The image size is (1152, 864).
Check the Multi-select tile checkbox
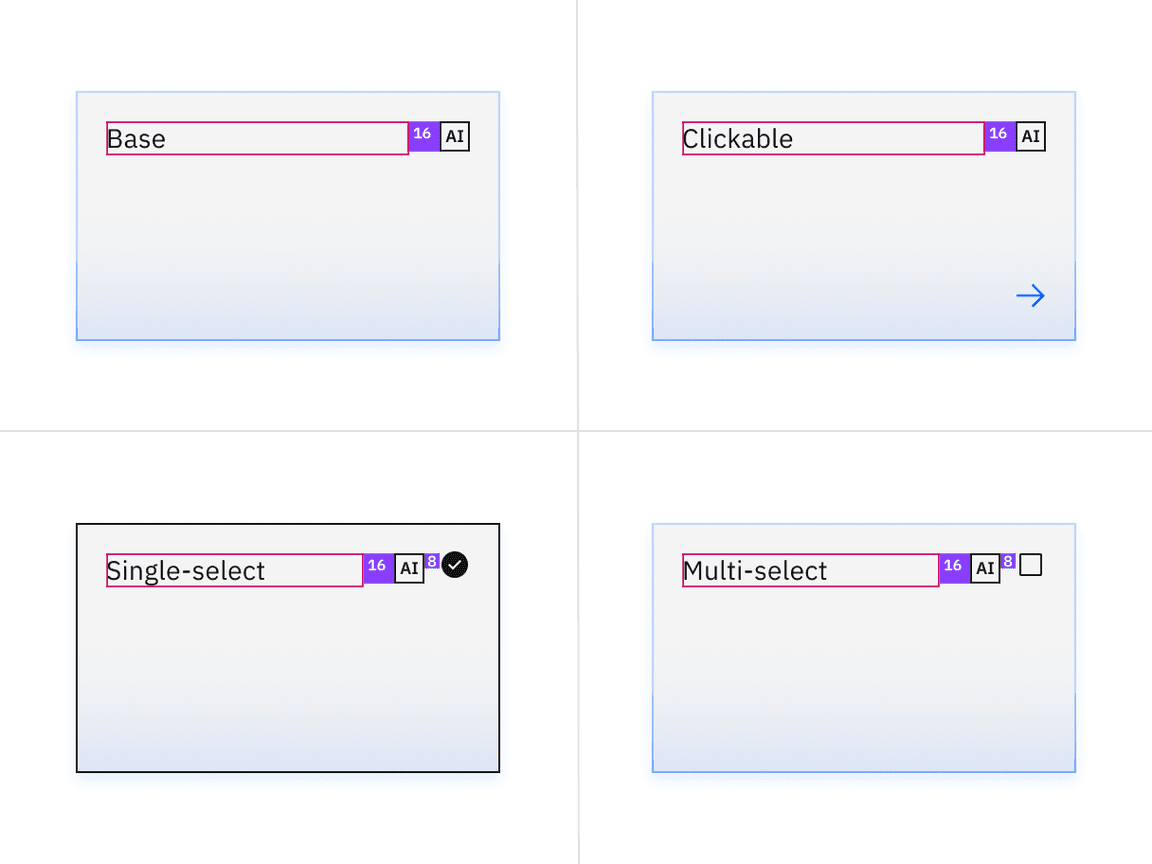pyautogui.click(x=1031, y=565)
